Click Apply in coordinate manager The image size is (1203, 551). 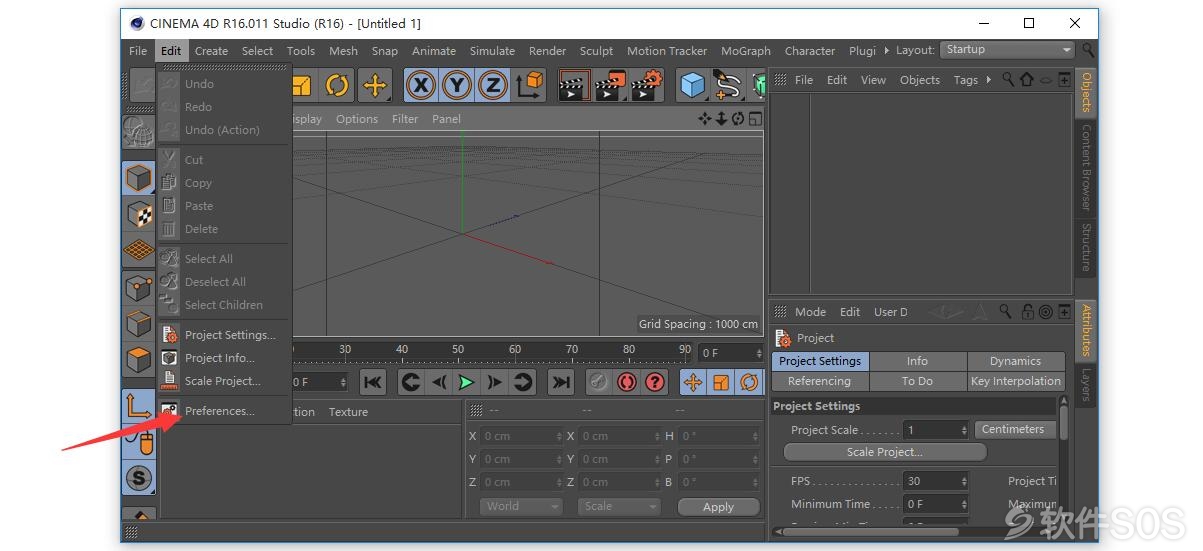click(718, 507)
